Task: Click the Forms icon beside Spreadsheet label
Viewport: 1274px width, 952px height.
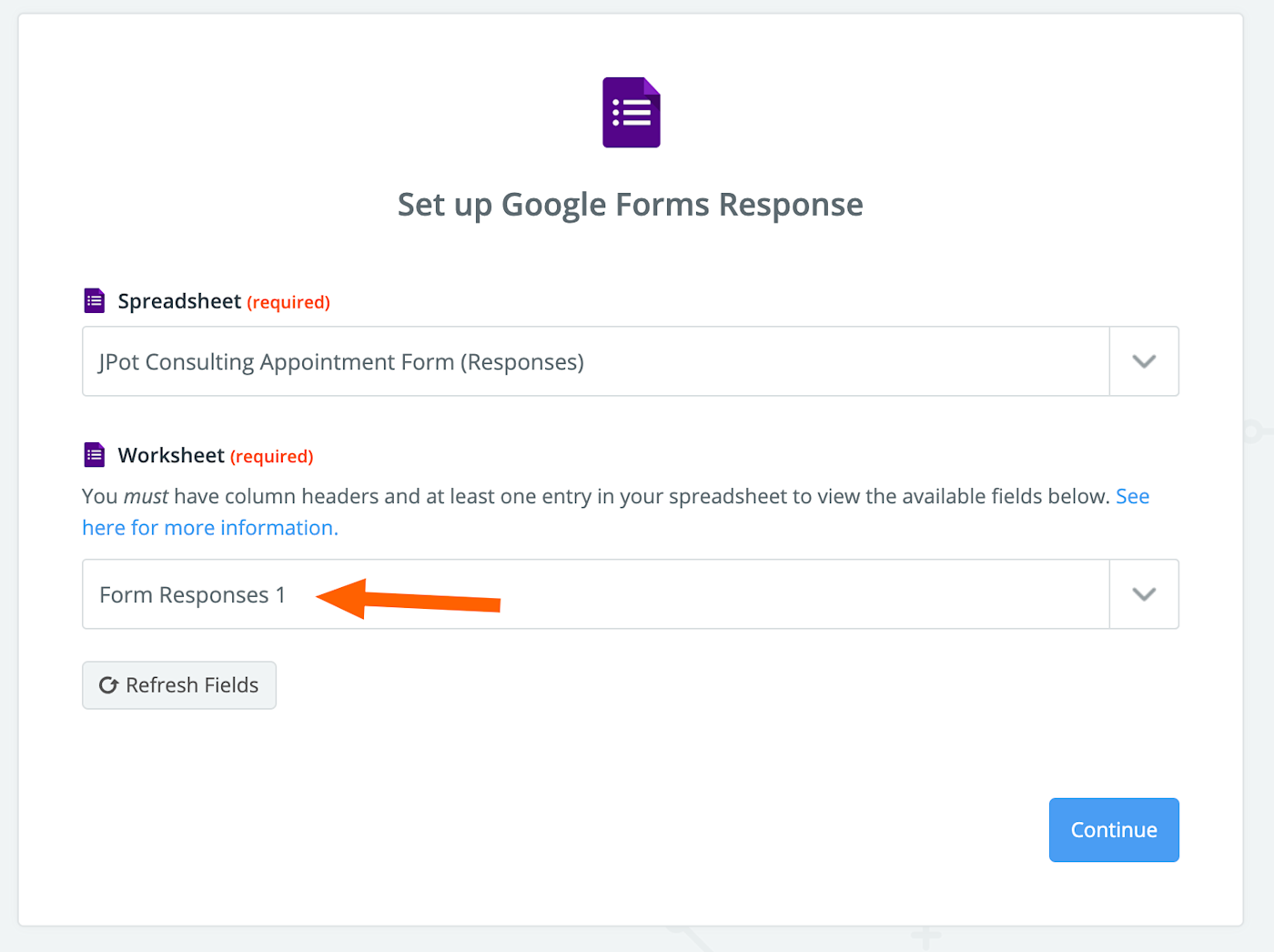Action: [95, 300]
